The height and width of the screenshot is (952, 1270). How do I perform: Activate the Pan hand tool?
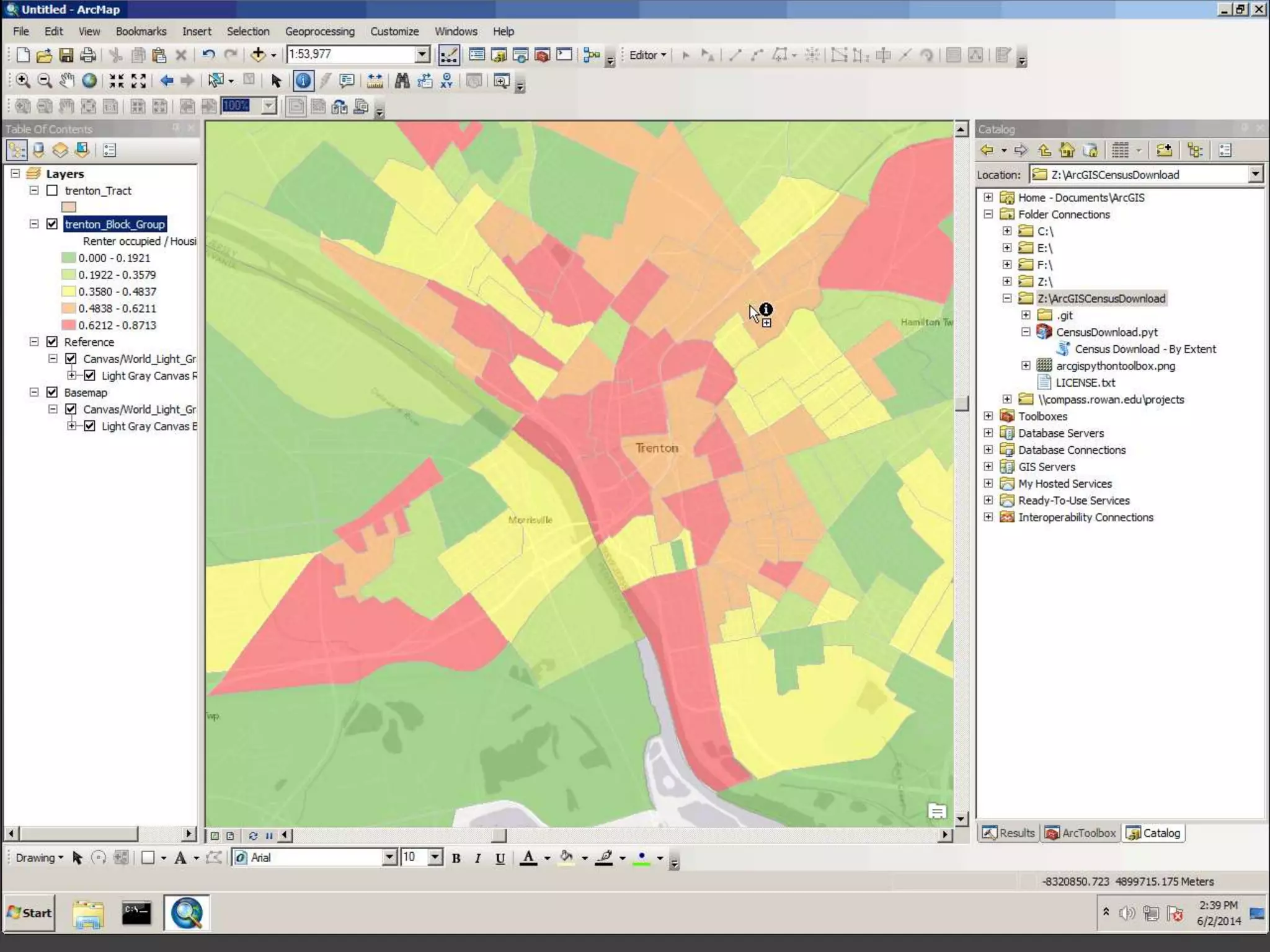[x=66, y=81]
